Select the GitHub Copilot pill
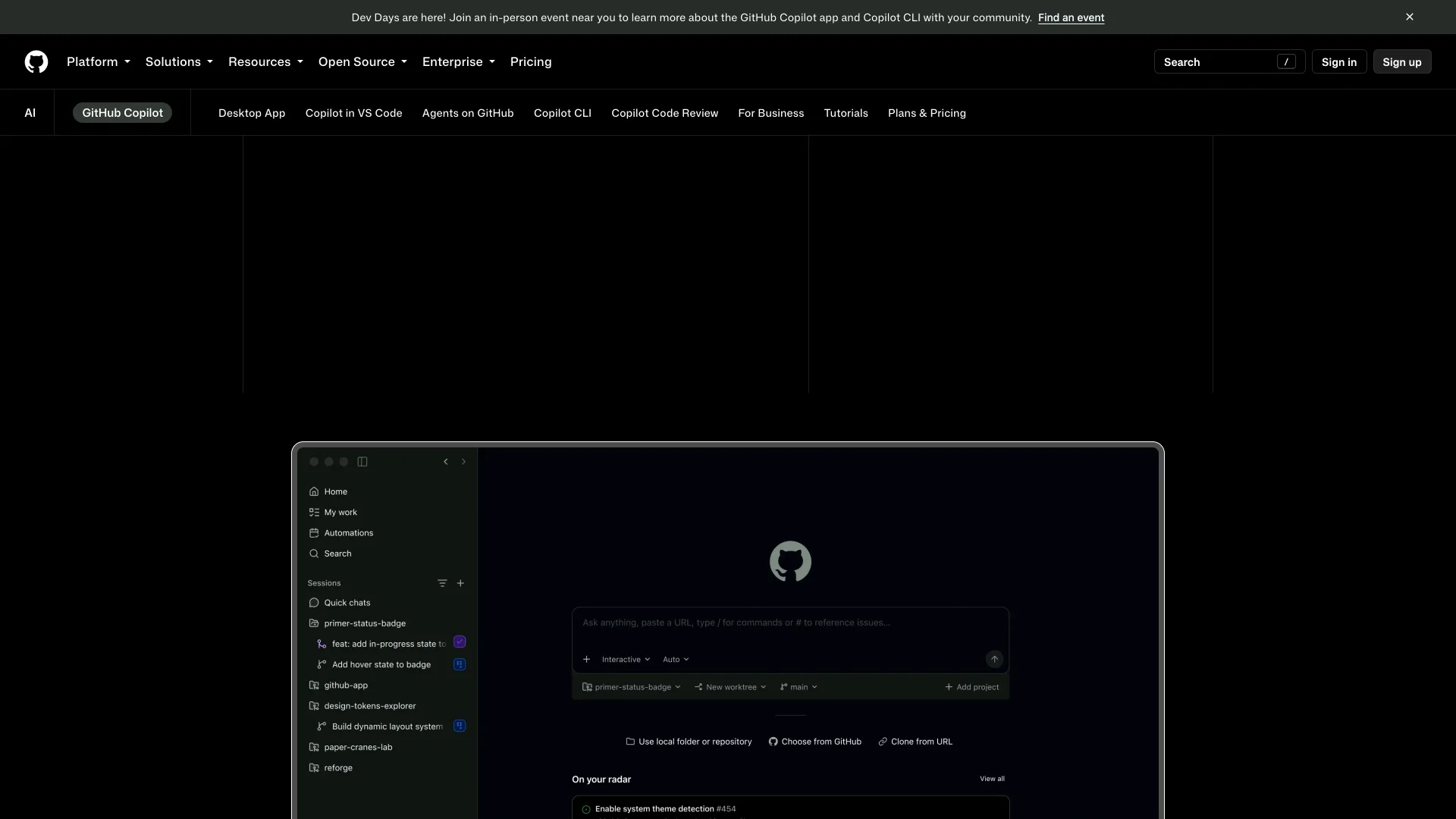This screenshot has height=819, width=1456. [x=122, y=112]
